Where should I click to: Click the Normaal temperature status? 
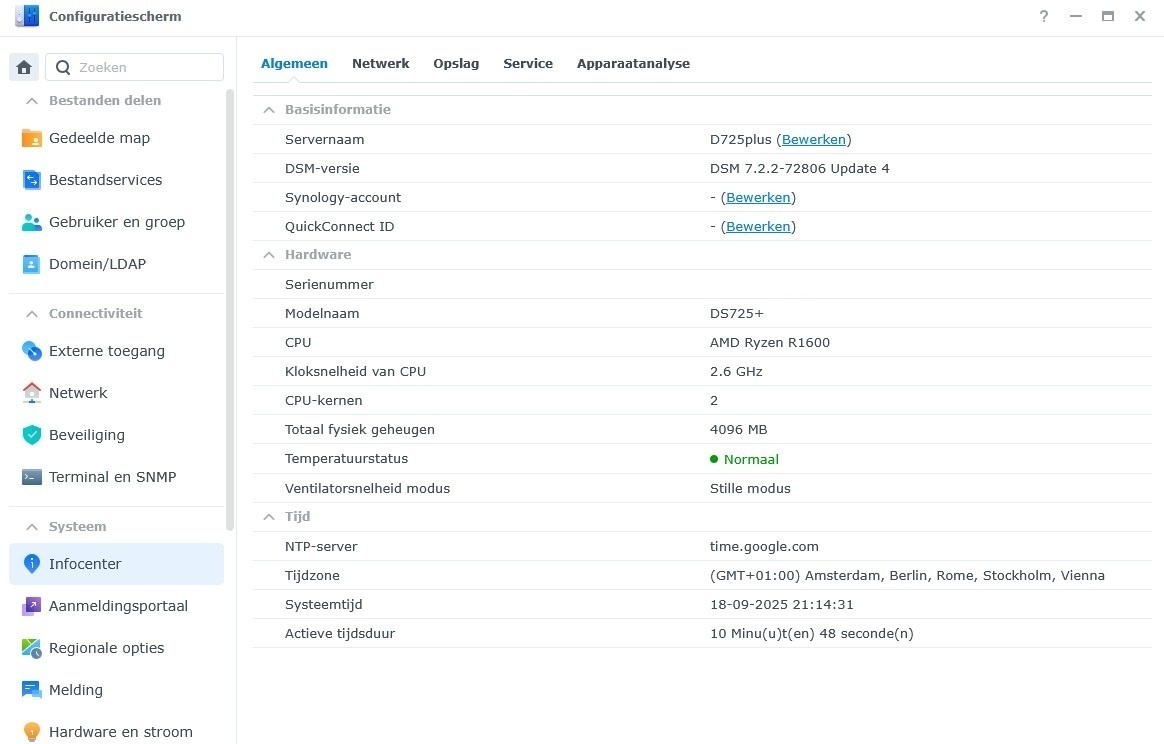pos(745,459)
